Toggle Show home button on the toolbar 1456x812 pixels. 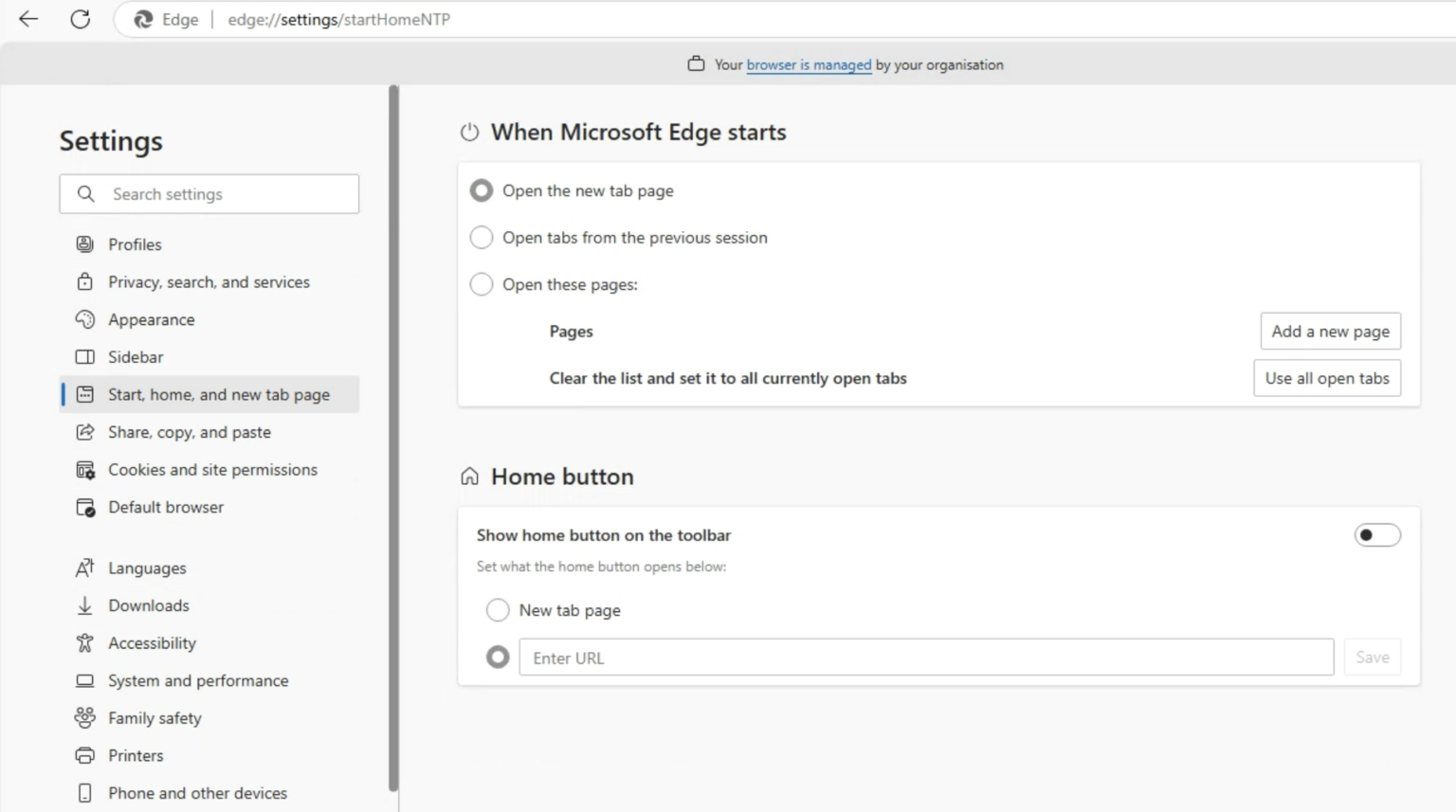coord(1377,534)
